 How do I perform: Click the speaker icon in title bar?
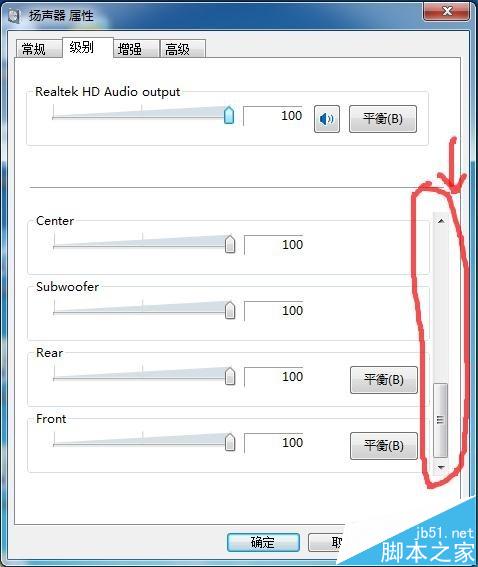[x=14, y=16]
